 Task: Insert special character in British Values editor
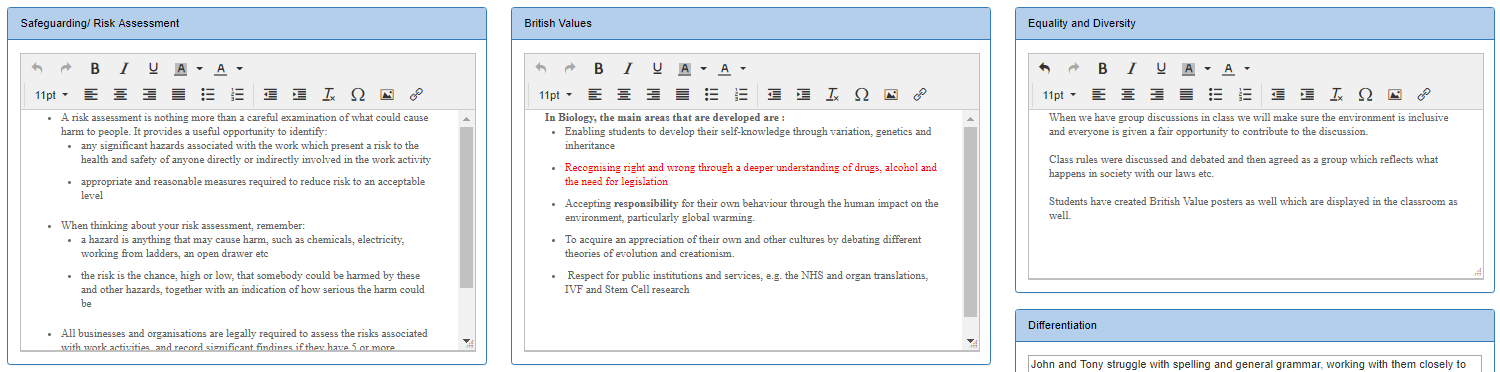click(862, 95)
